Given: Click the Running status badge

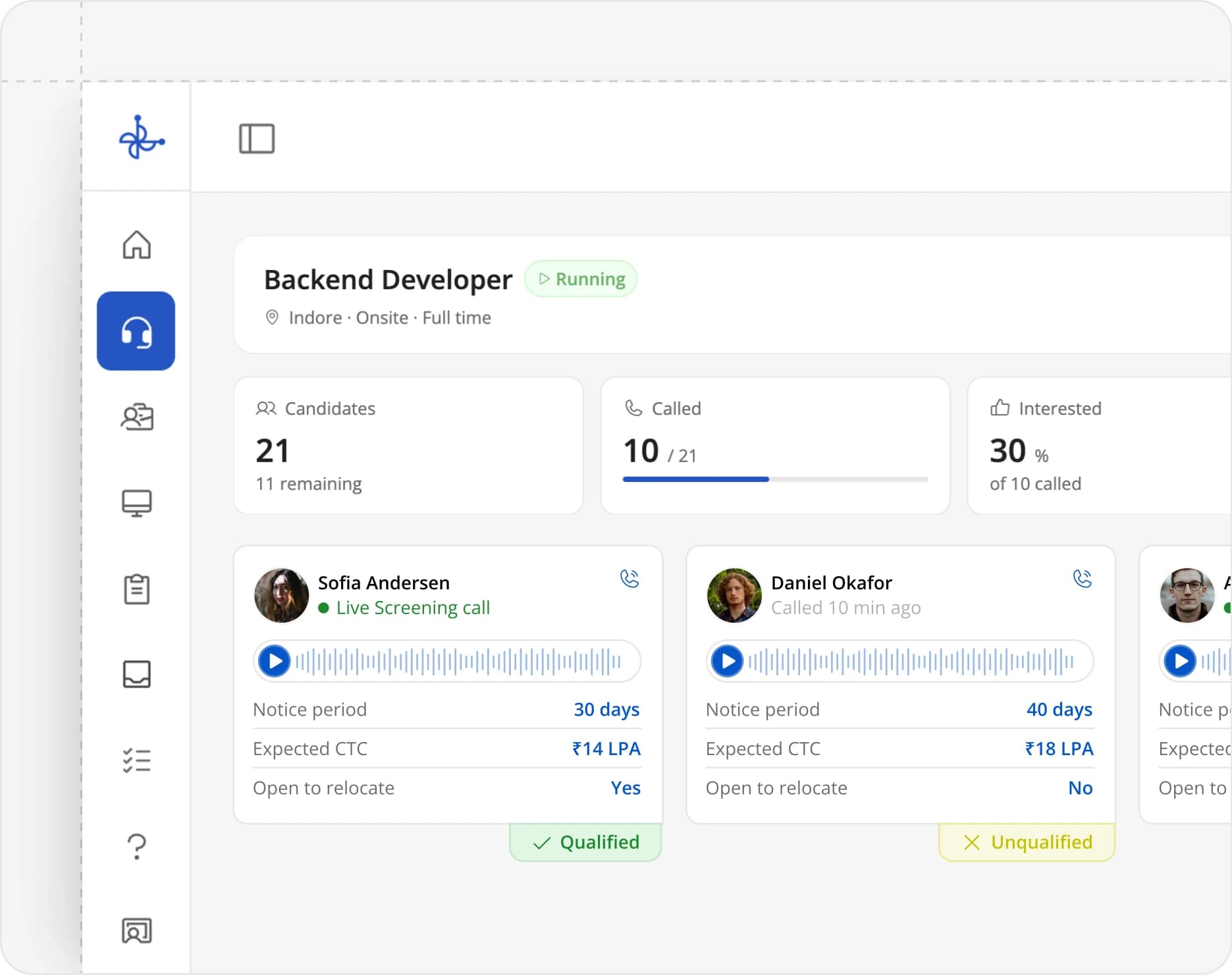Looking at the screenshot, I should point(581,278).
